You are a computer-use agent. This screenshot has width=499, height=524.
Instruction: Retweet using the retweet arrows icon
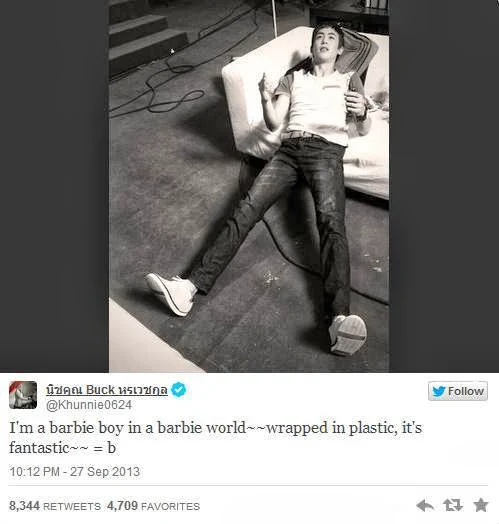tap(453, 505)
